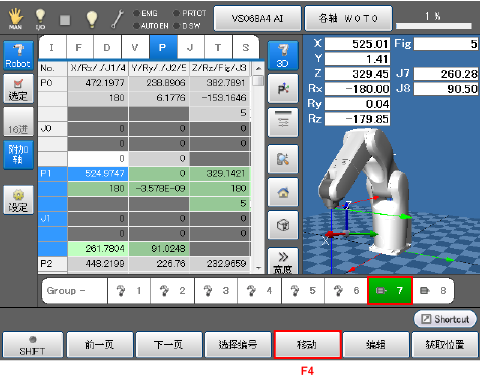Click the speed percentage bar

[x=434, y=26]
